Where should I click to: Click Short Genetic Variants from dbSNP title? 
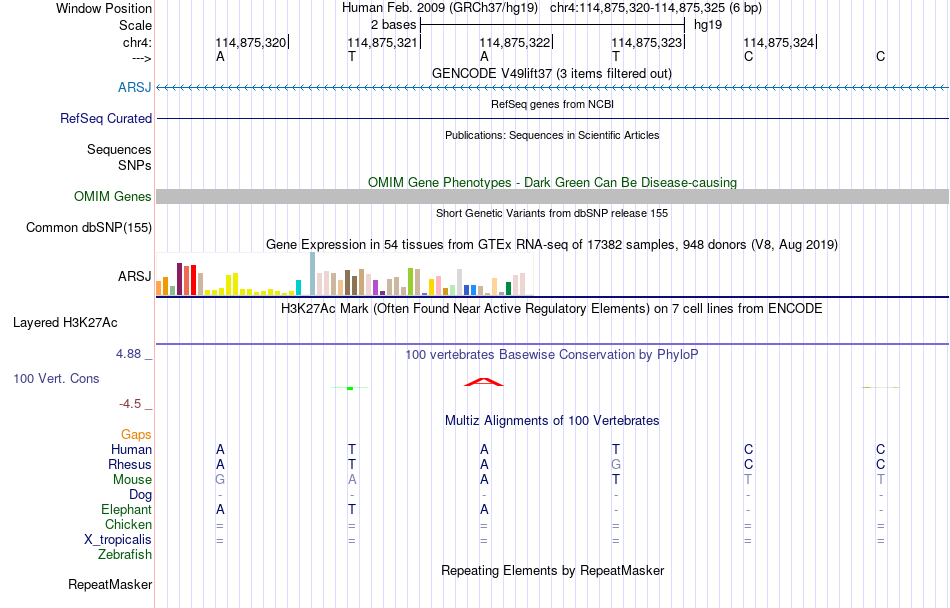(552, 213)
